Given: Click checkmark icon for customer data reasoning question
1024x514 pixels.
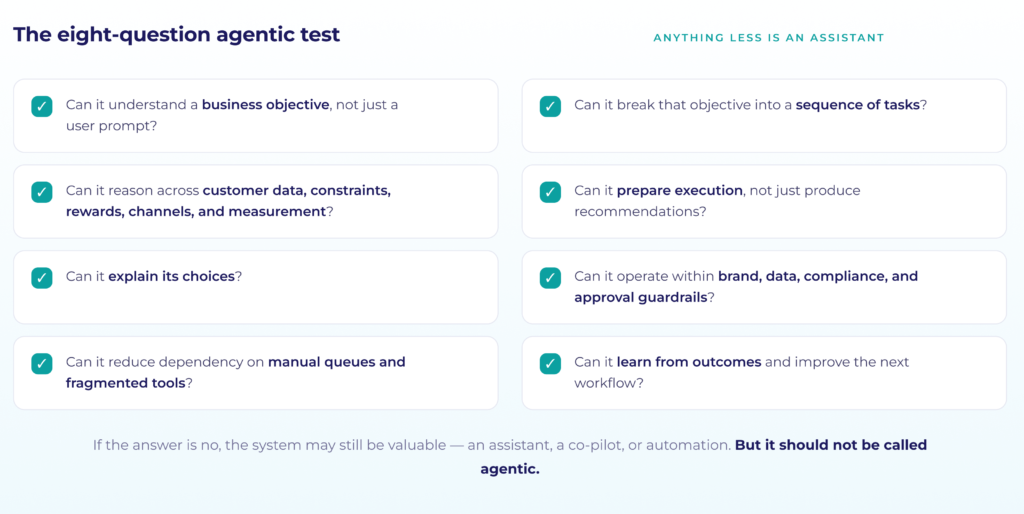Looking at the screenshot, I should click(x=42, y=192).
